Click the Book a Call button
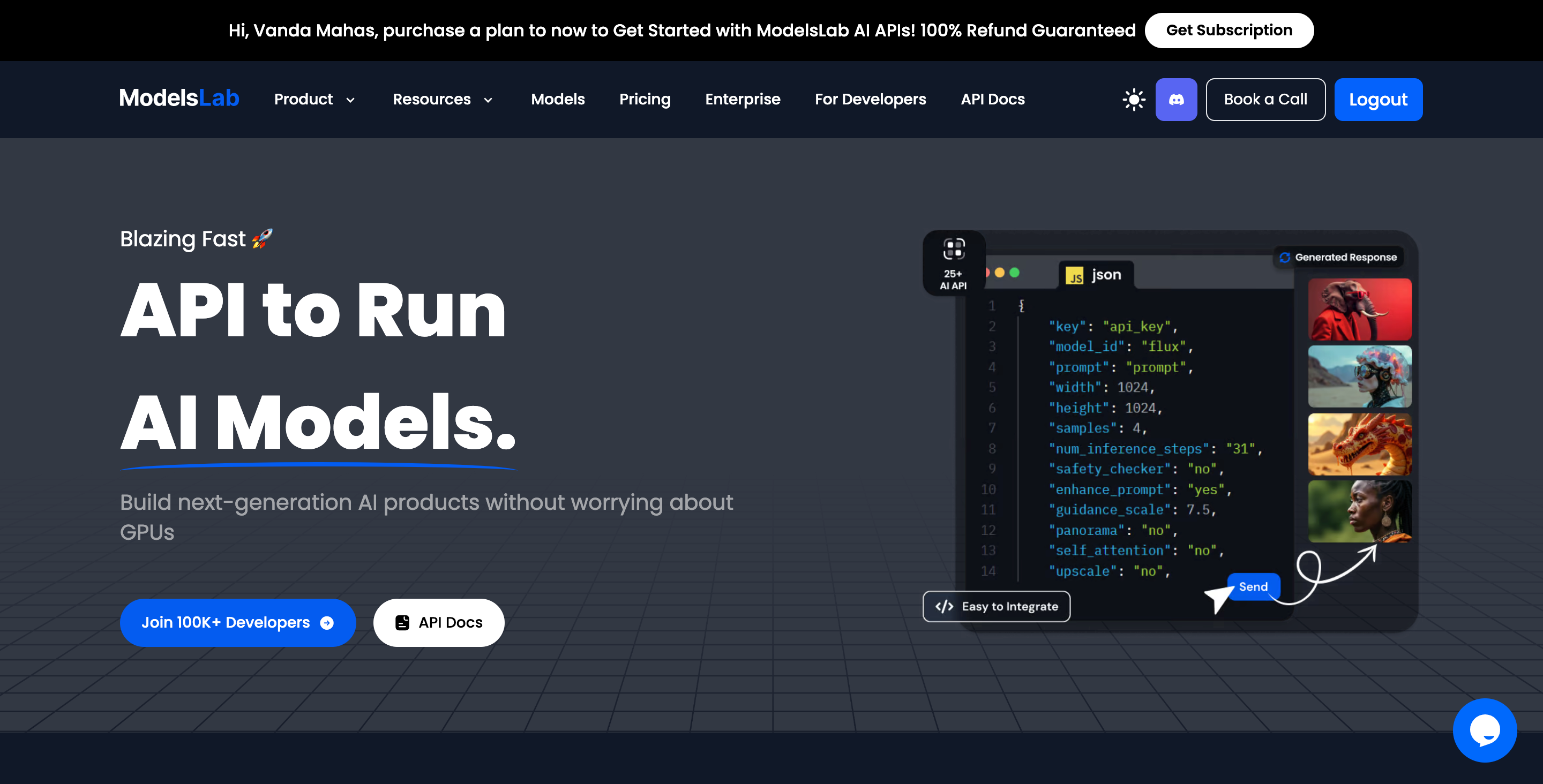The height and width of the screenshot is (784, 1543). pos(1265,100)
